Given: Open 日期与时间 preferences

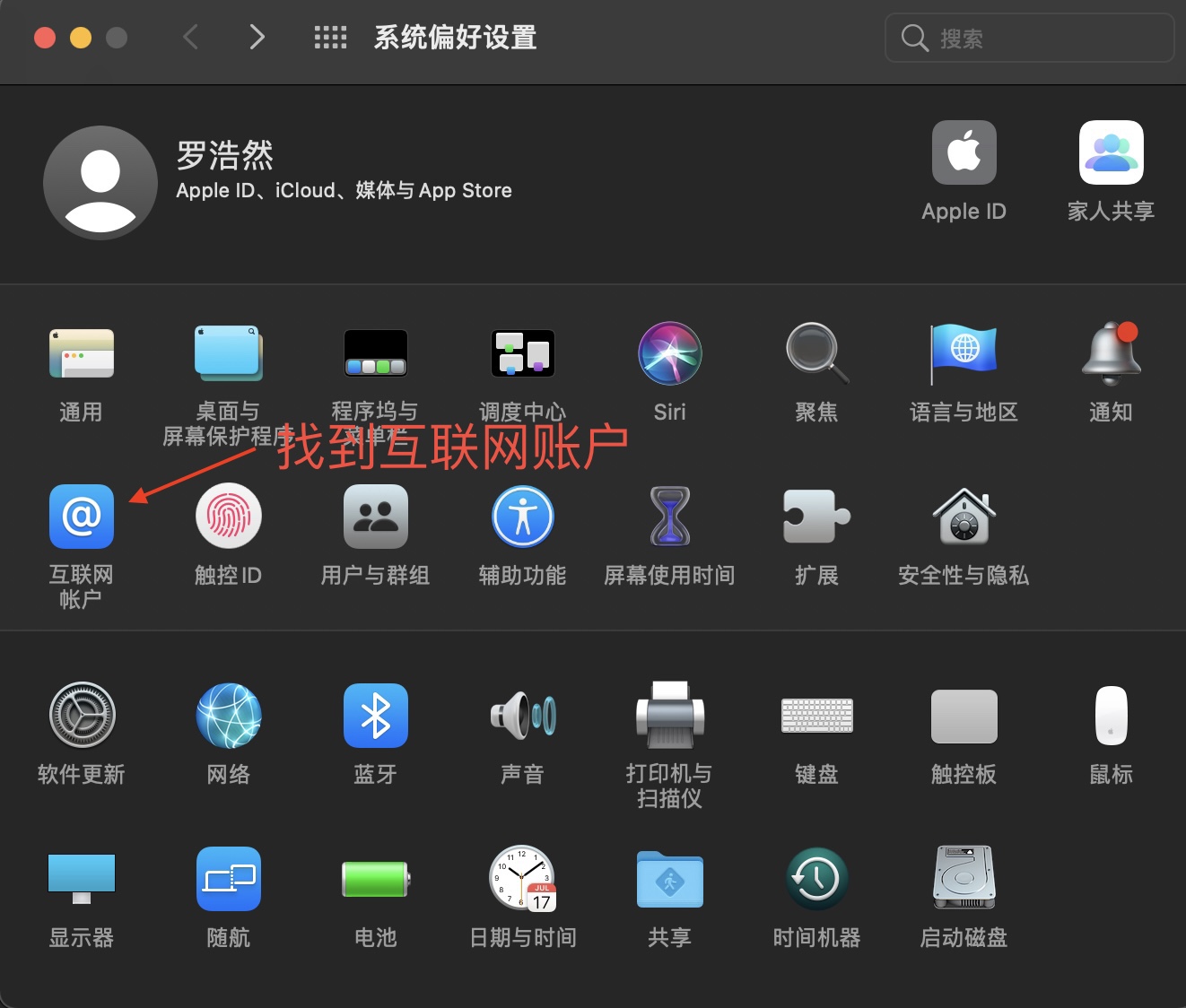Looking at the screenshot, I should pos(522,879).
